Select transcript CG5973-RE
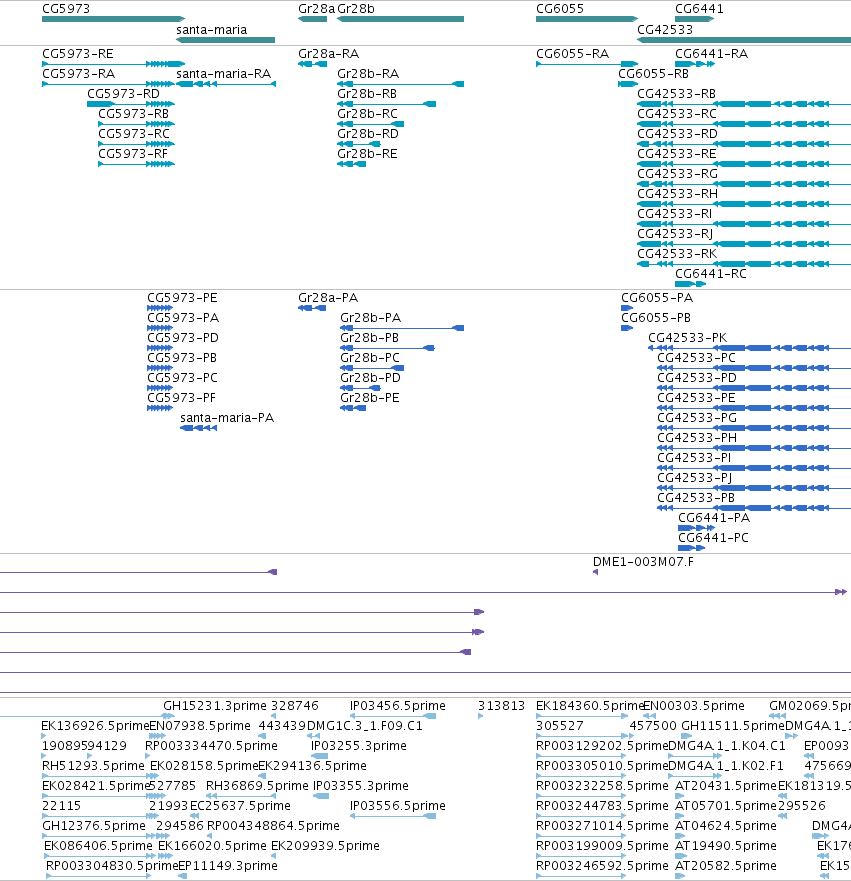The width and height of the screenshot is (851, 881). tap(113, 64)
